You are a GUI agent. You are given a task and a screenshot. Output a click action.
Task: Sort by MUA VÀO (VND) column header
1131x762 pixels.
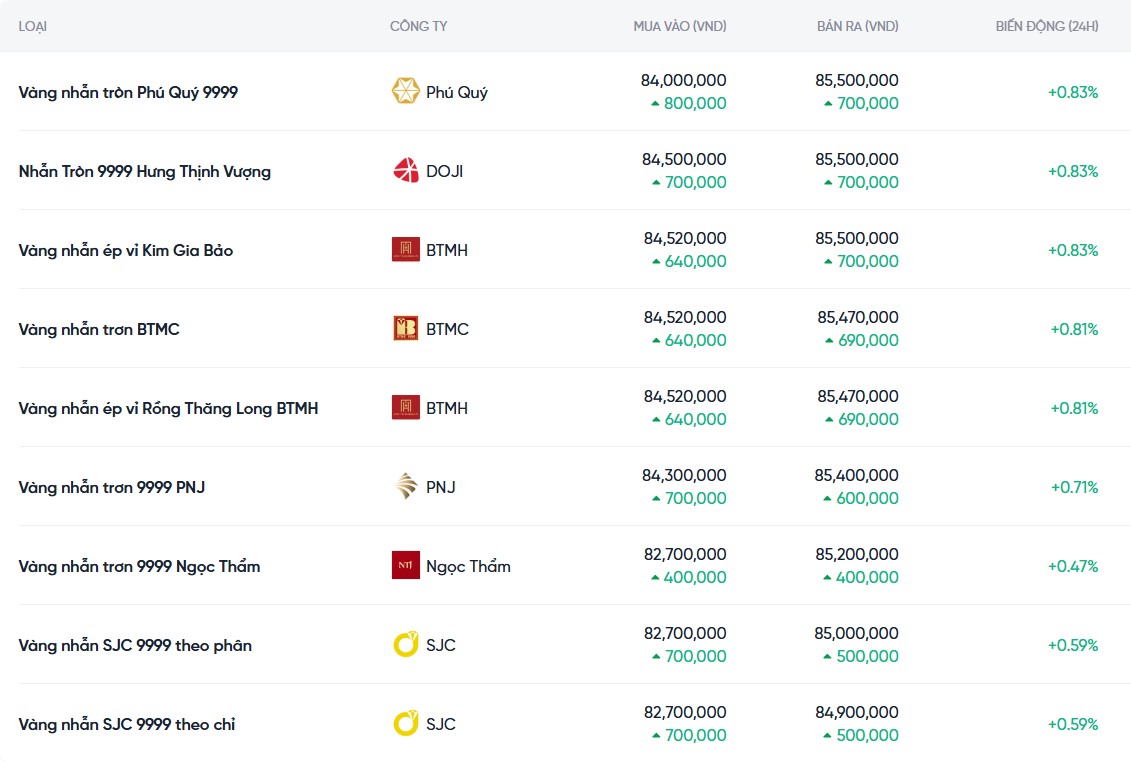point(679,26)
